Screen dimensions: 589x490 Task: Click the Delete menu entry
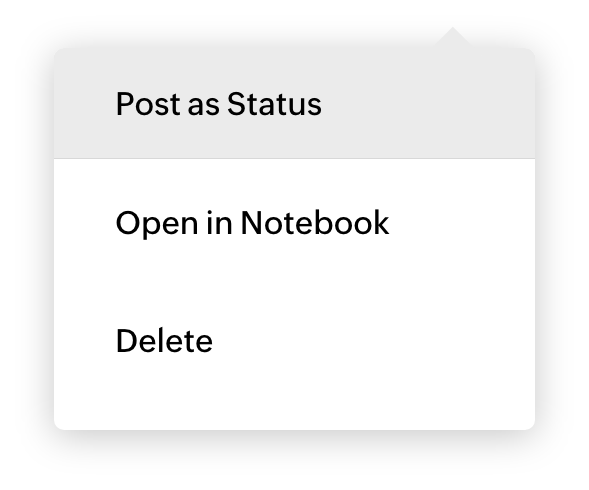pyautogui.click(x=294, y=341)
